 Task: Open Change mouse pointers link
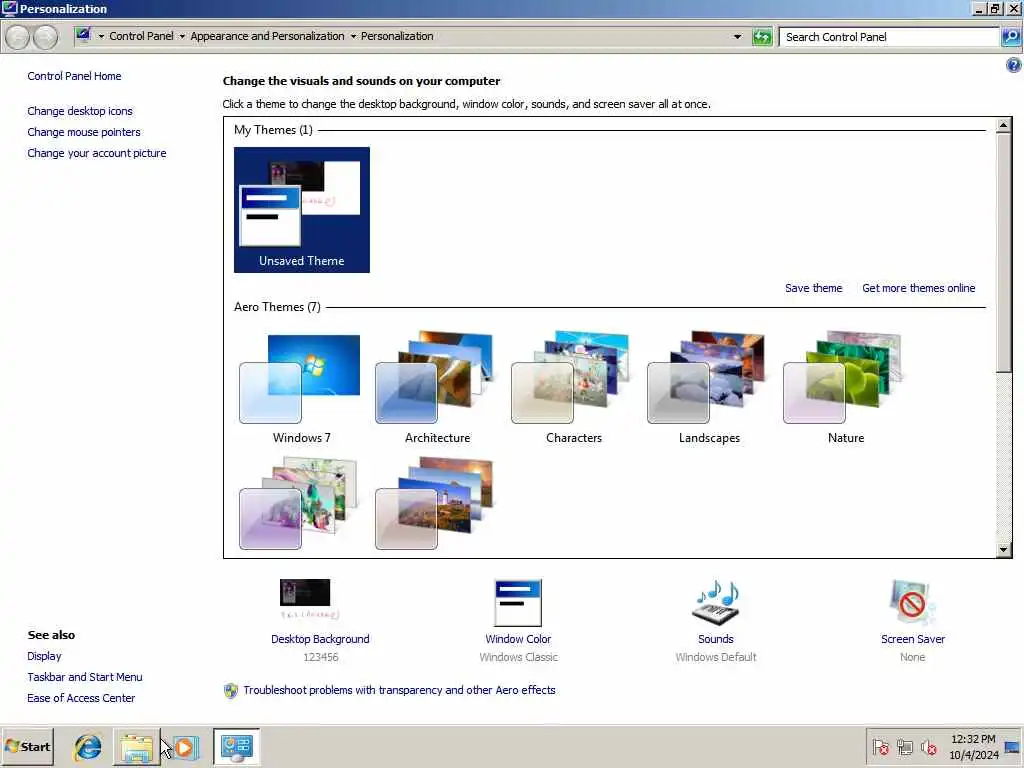[x=84, y=132]
